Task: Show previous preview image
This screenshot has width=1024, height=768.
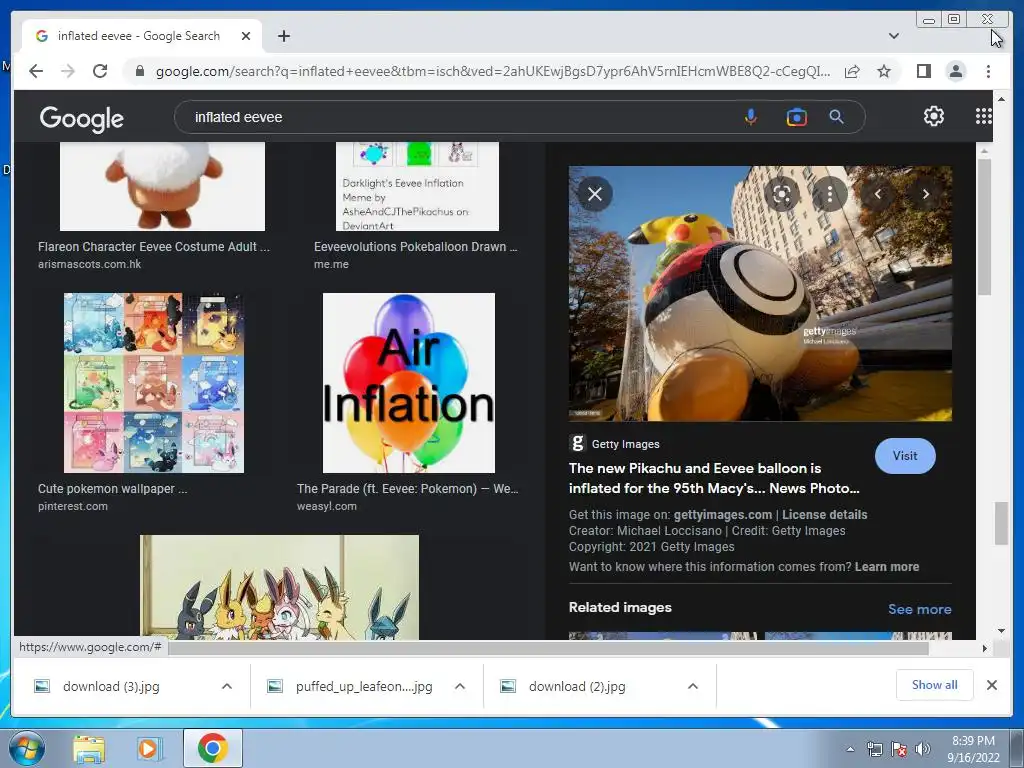Action: 878,194
